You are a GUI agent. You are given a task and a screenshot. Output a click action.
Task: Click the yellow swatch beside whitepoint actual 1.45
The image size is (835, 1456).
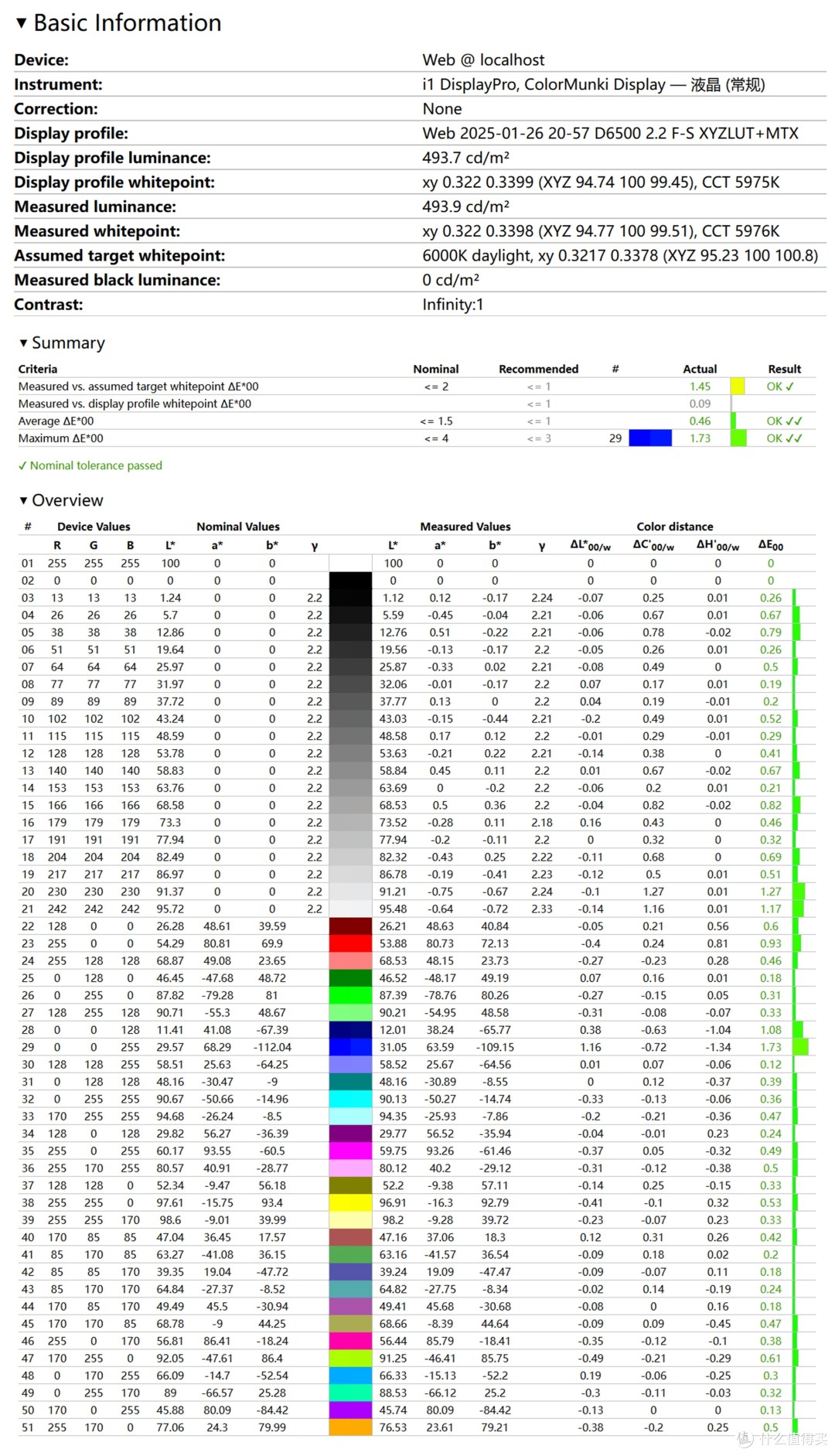point(738,387)
